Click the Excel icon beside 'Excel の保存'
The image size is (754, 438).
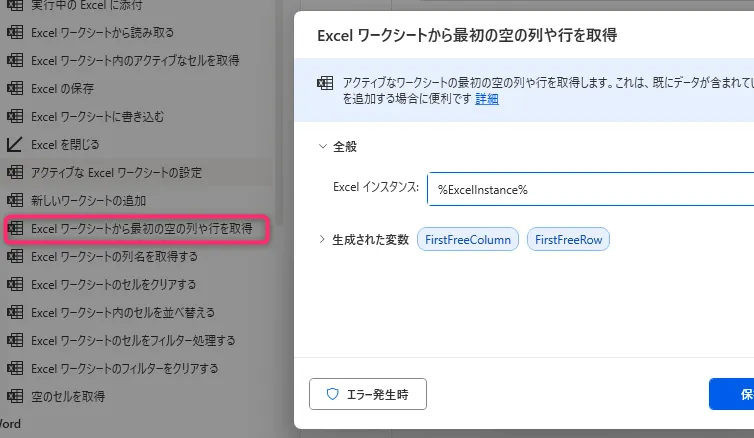(15, 88)
